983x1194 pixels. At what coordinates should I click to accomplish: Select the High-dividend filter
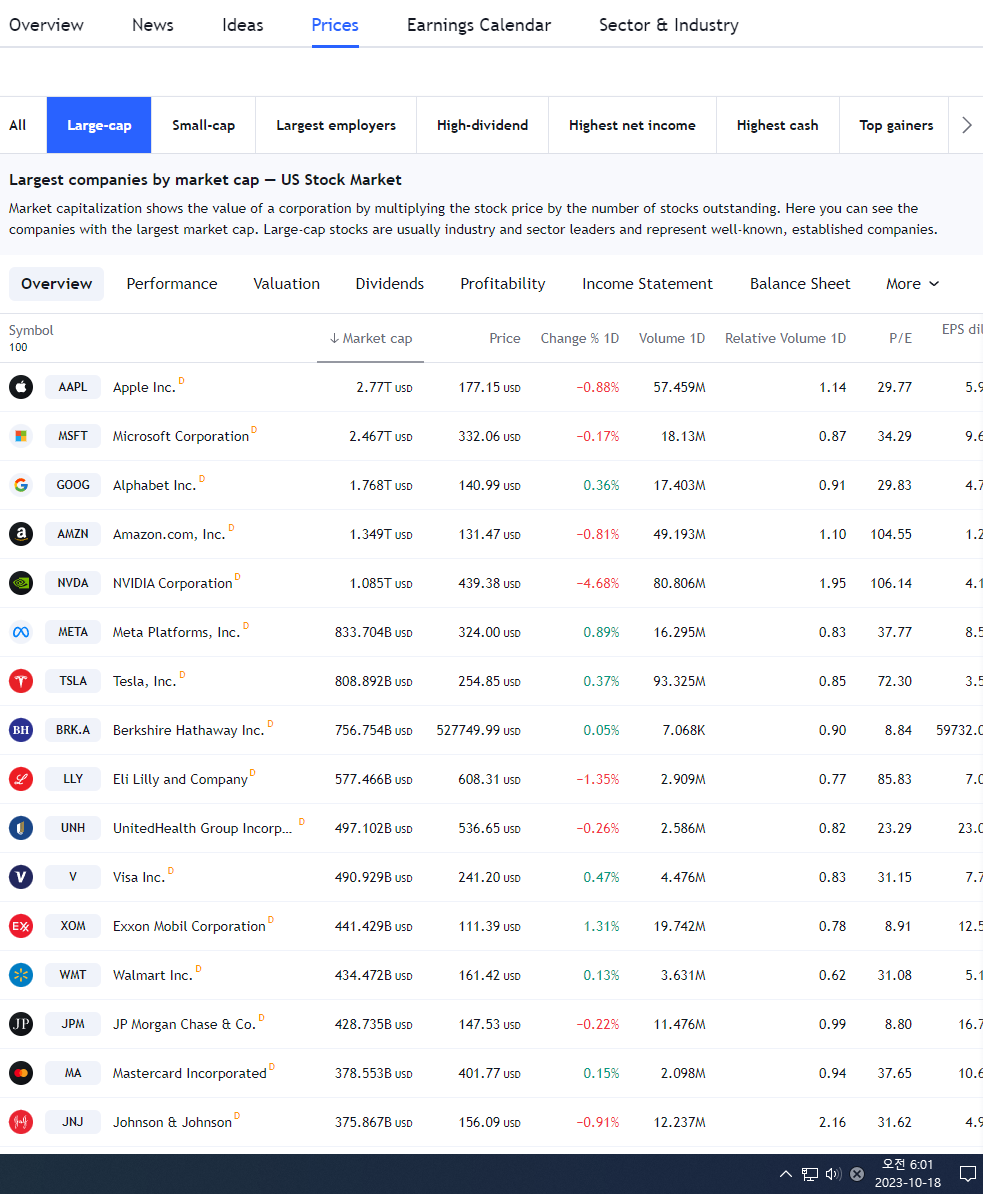(x=482, y=125)
